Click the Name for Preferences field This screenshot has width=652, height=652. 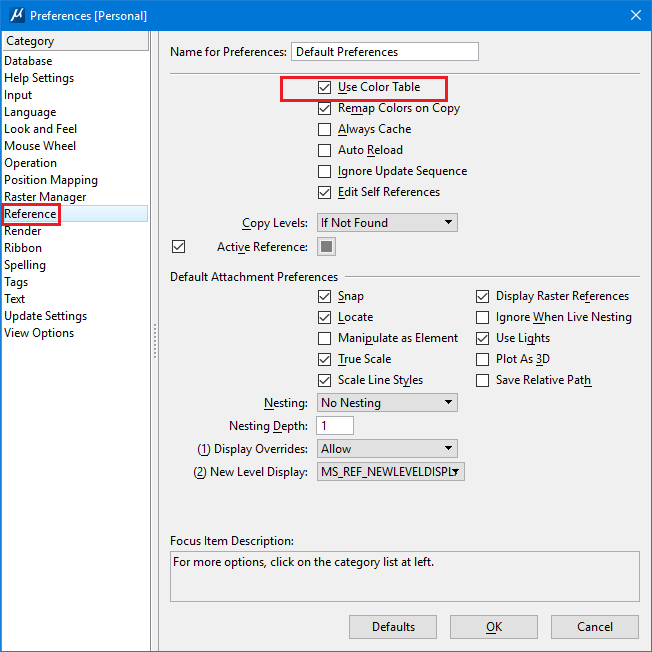tap(385, 52)
